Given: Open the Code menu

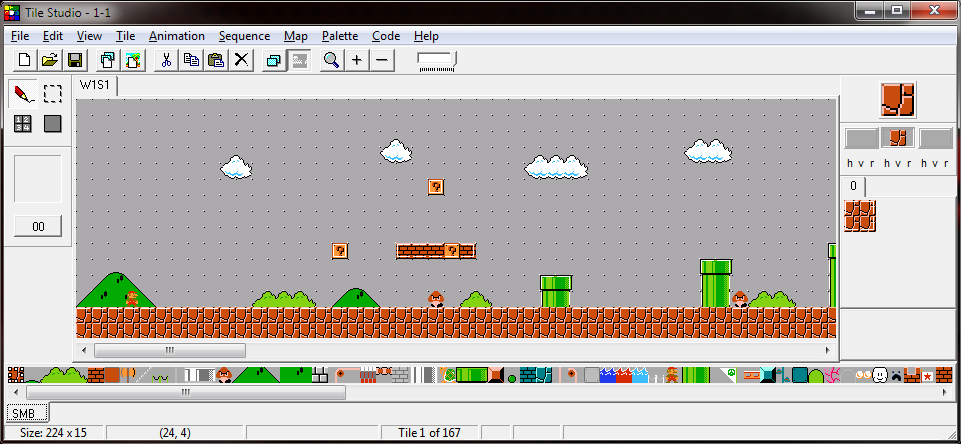Looking at the screenshot, I should [386, 36].
